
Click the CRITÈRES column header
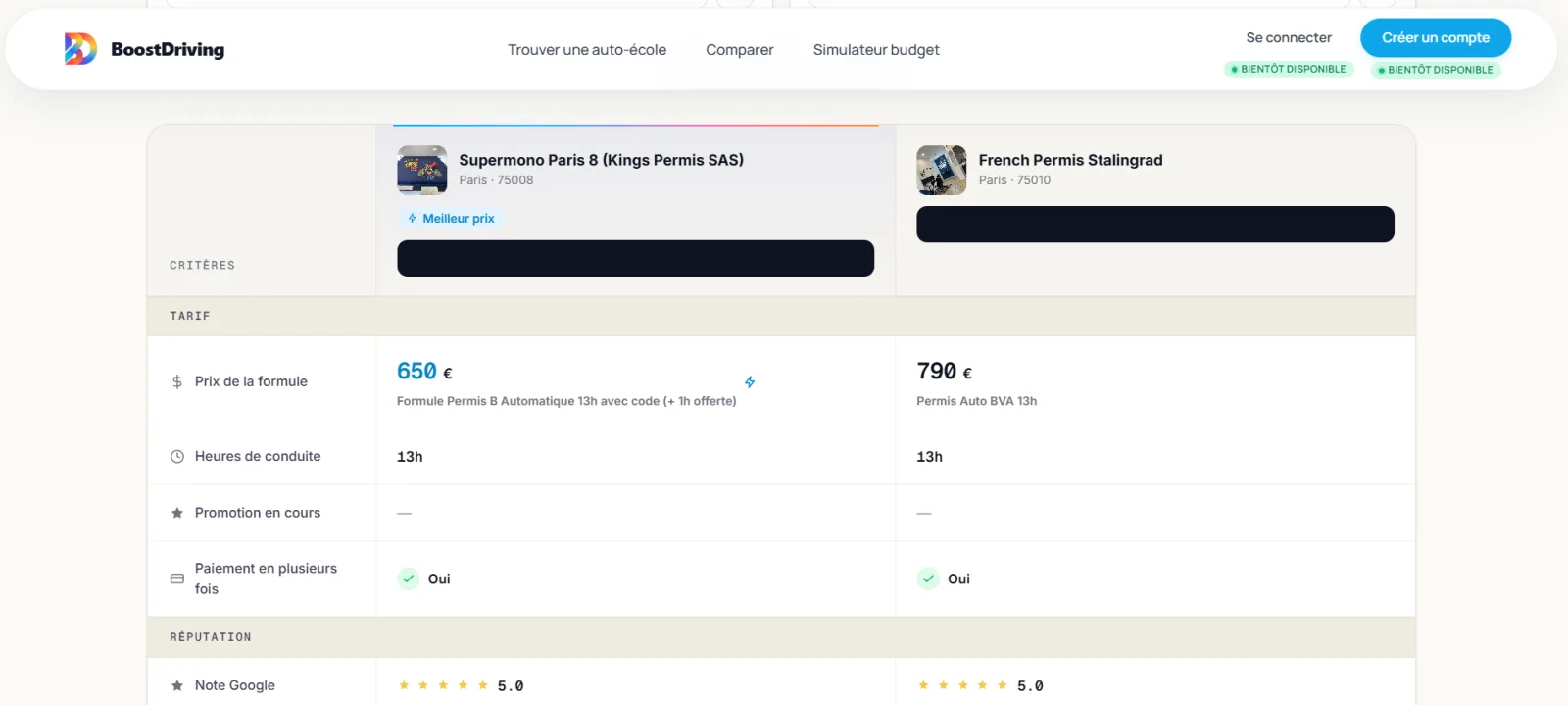coord(202,266)
